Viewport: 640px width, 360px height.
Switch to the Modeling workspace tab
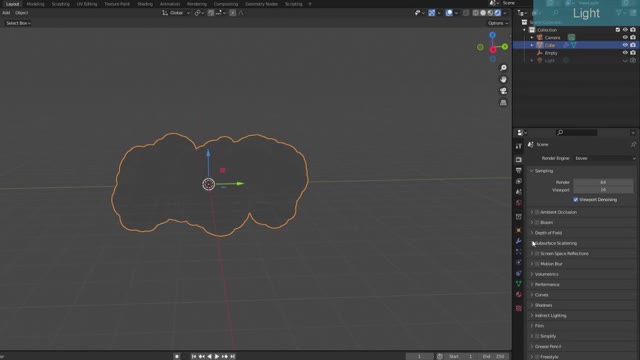tap(36, 4)
